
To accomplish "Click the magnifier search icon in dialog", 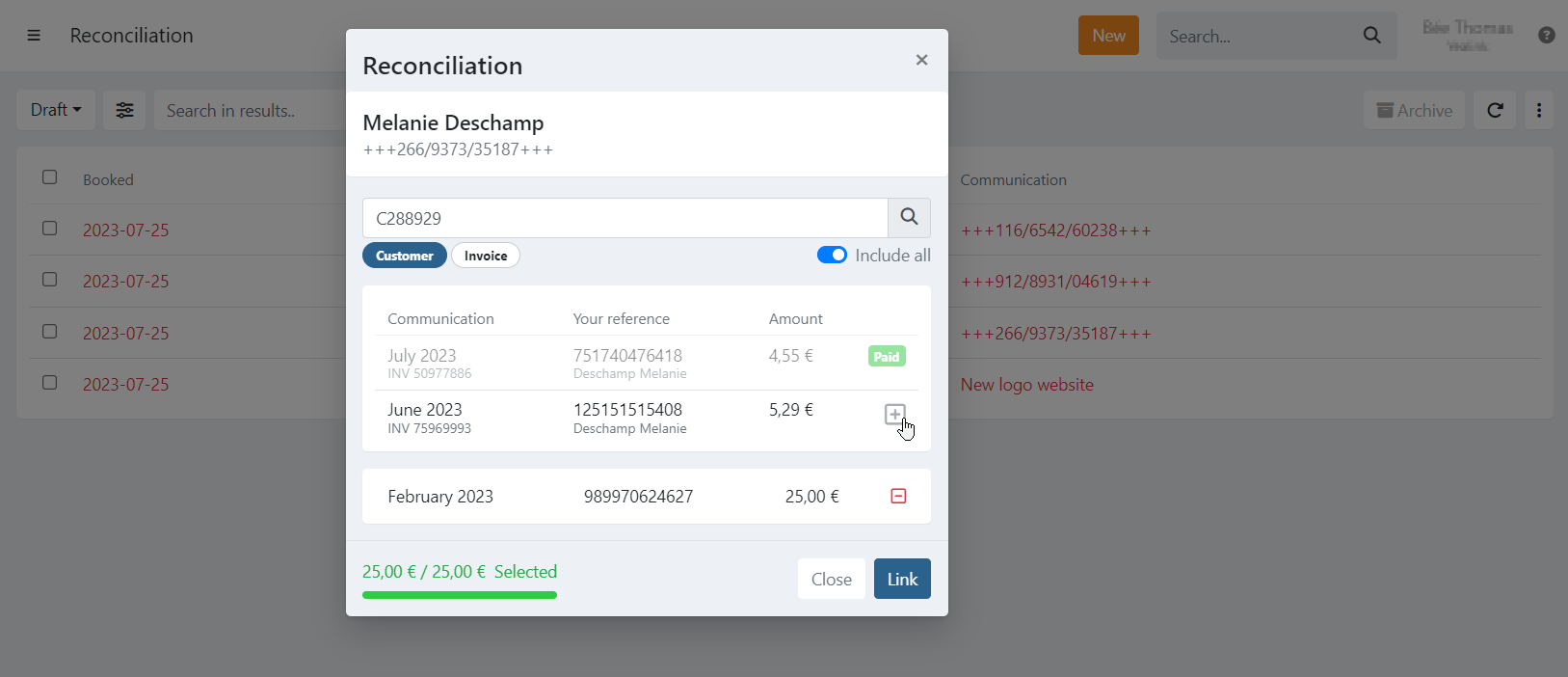I will [909, 218].
